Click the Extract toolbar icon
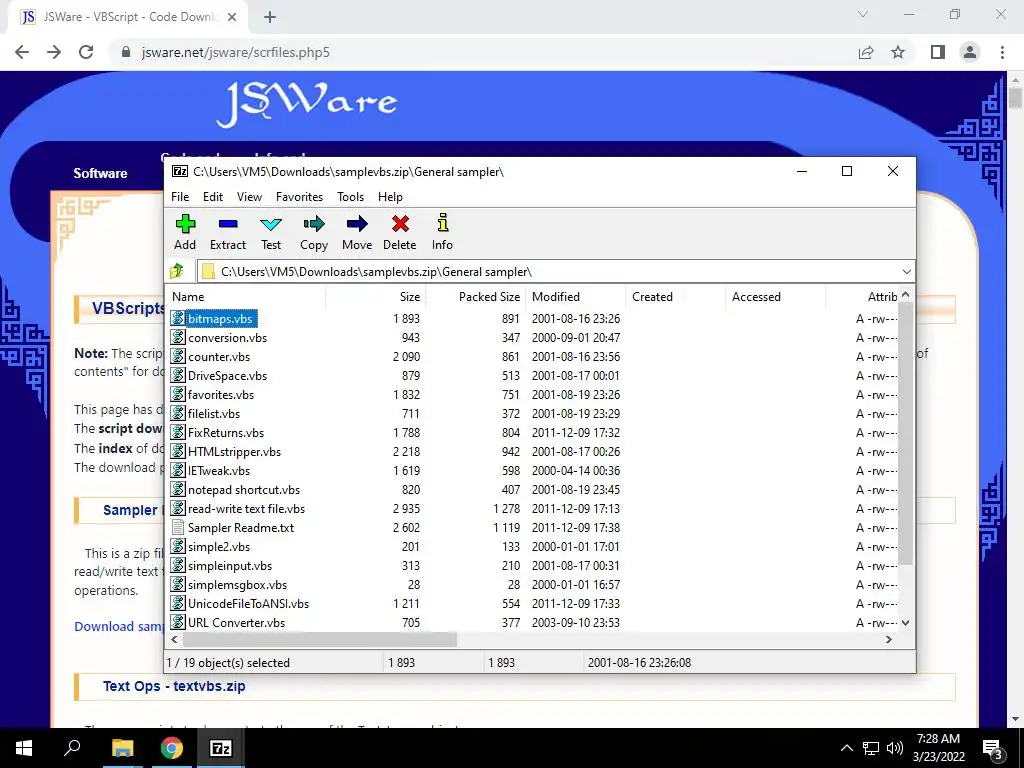The width and height of the screenshot is (1024, 768). coord(228,224)
